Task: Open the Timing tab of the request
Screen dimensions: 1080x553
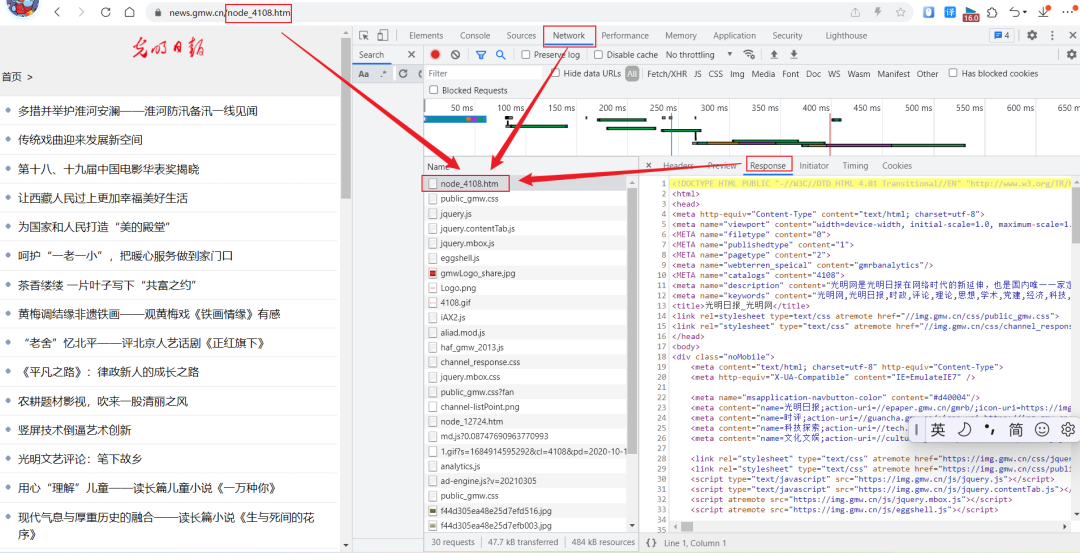Action: (855, 166)
